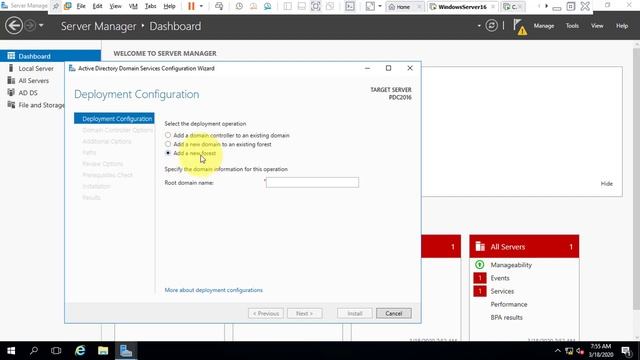This screenshot has height=360, width=640.
Task: Click Performance under All Servers
Action: pyautogui.click(x=509, y=304)
